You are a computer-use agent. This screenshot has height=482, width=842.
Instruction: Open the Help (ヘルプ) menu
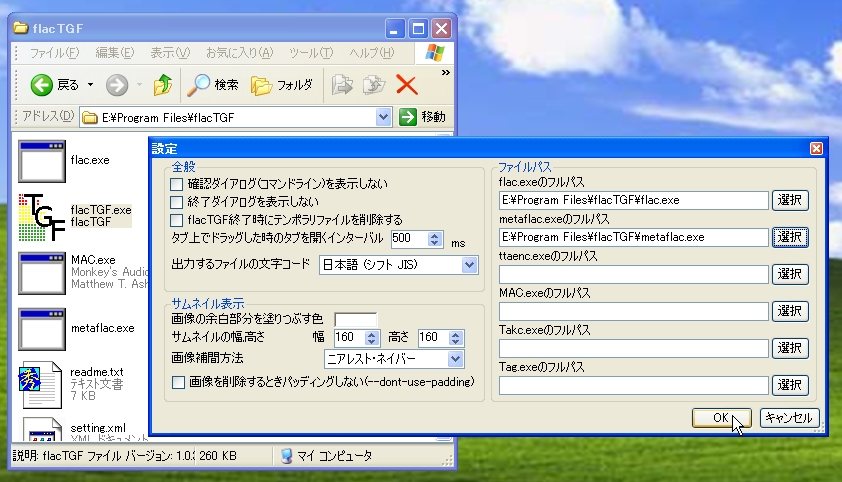tap(372, 53)
